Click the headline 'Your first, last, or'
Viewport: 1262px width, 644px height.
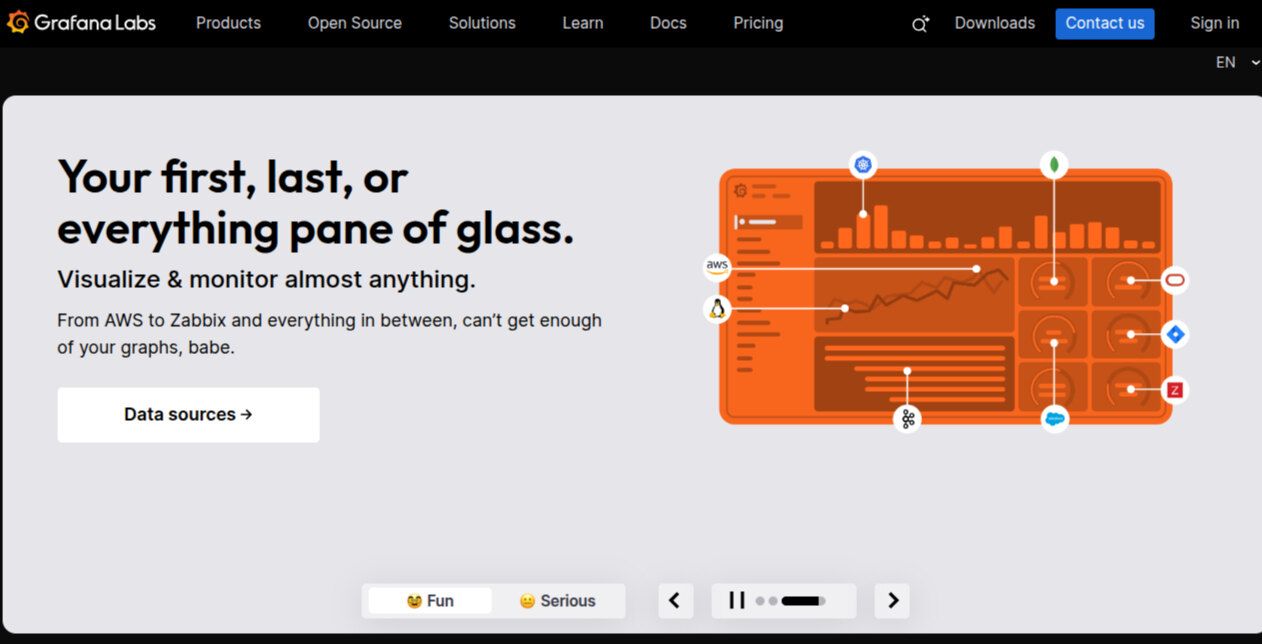233,177
